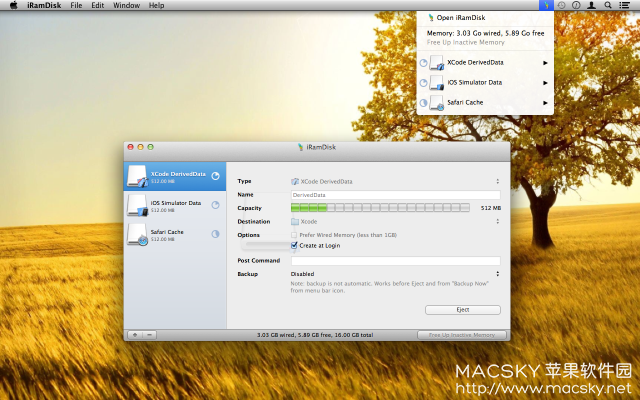640x400 pixels.
Task: Toggle Create at Login checkbox
Action: pyautogui.click(x=294, y=245)
